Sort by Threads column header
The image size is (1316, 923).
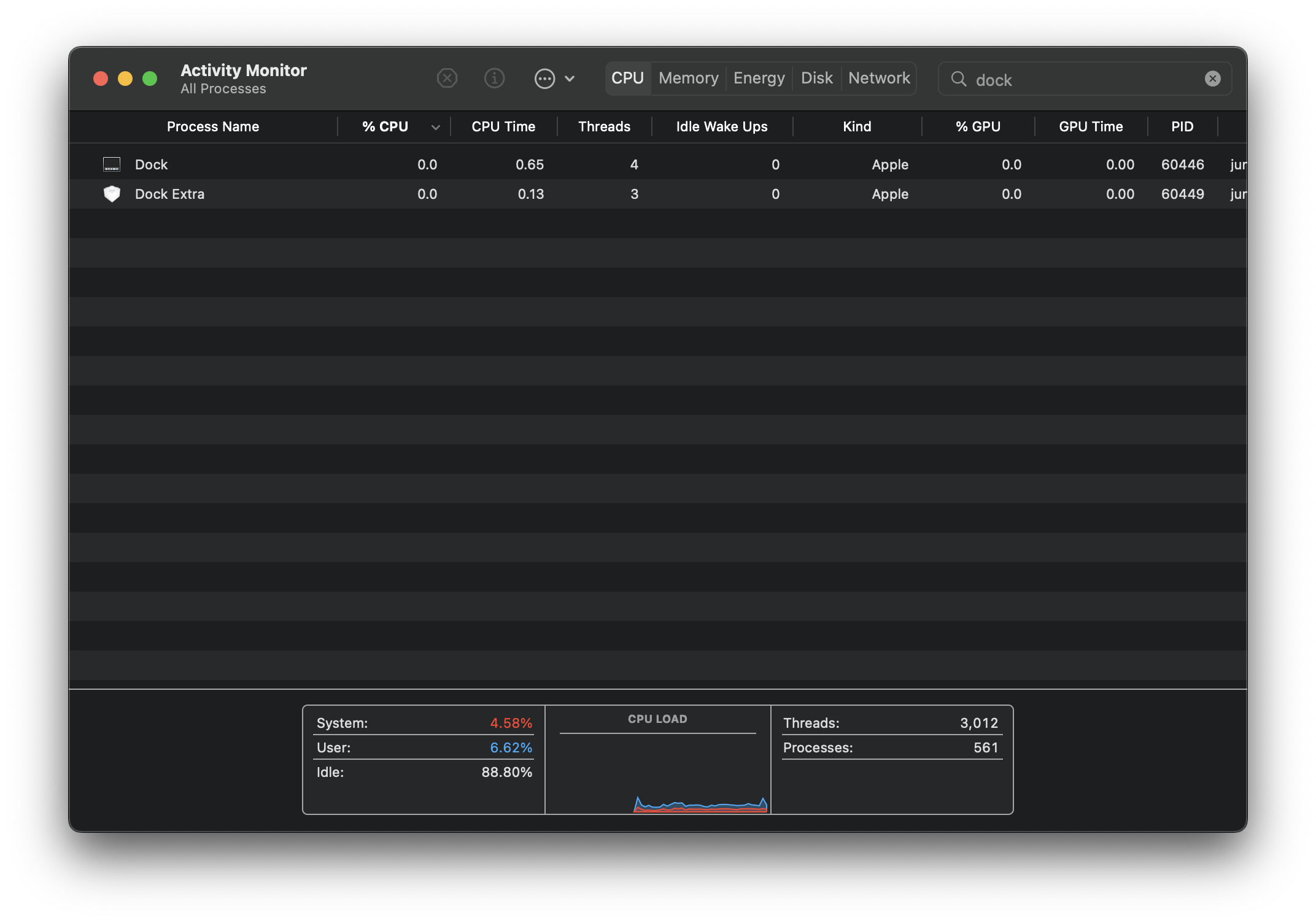pos(604,126)
